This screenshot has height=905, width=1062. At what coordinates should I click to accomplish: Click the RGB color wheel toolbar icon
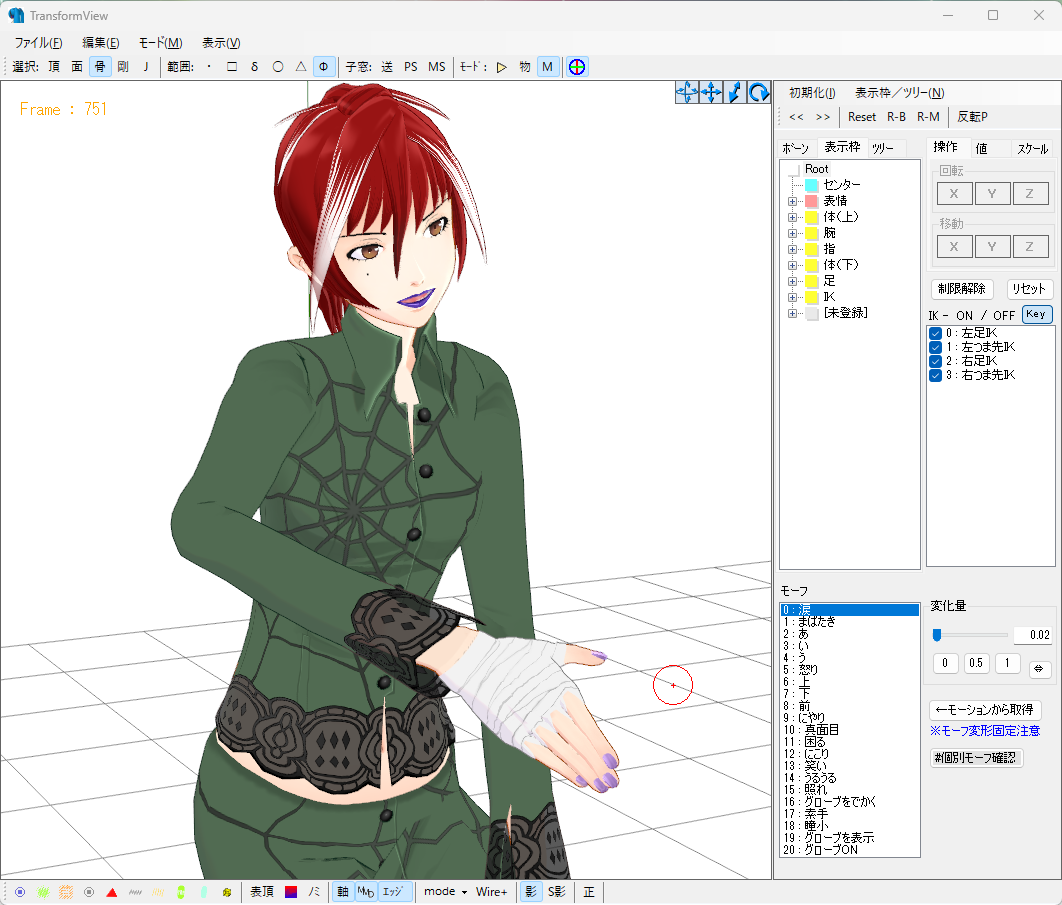[577, 67]
